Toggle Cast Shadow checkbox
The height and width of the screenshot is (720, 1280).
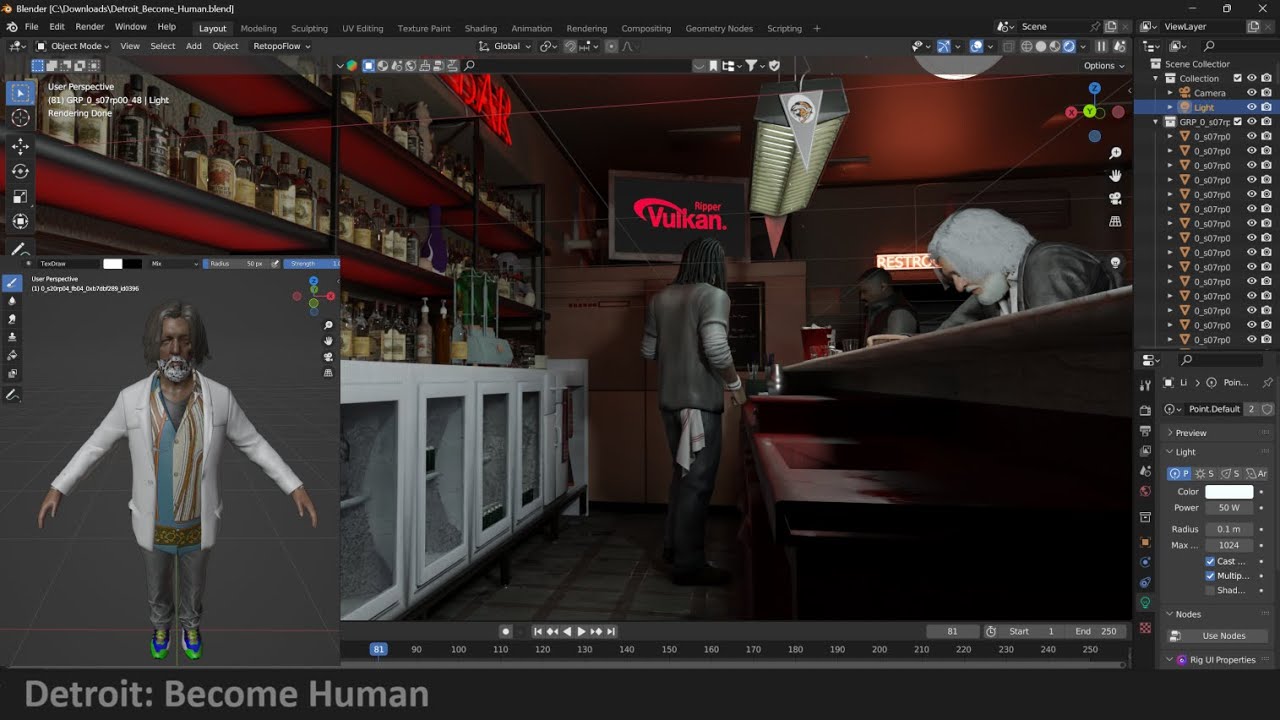(x=1211, y=561)
